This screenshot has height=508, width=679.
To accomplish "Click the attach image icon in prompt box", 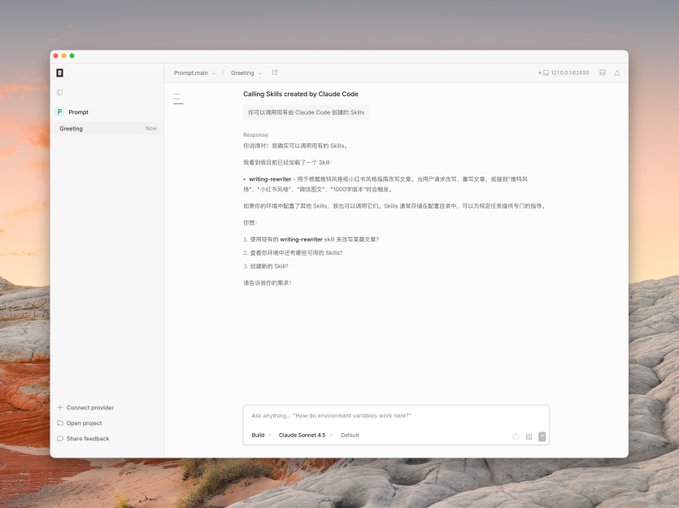I will [529, 436].
